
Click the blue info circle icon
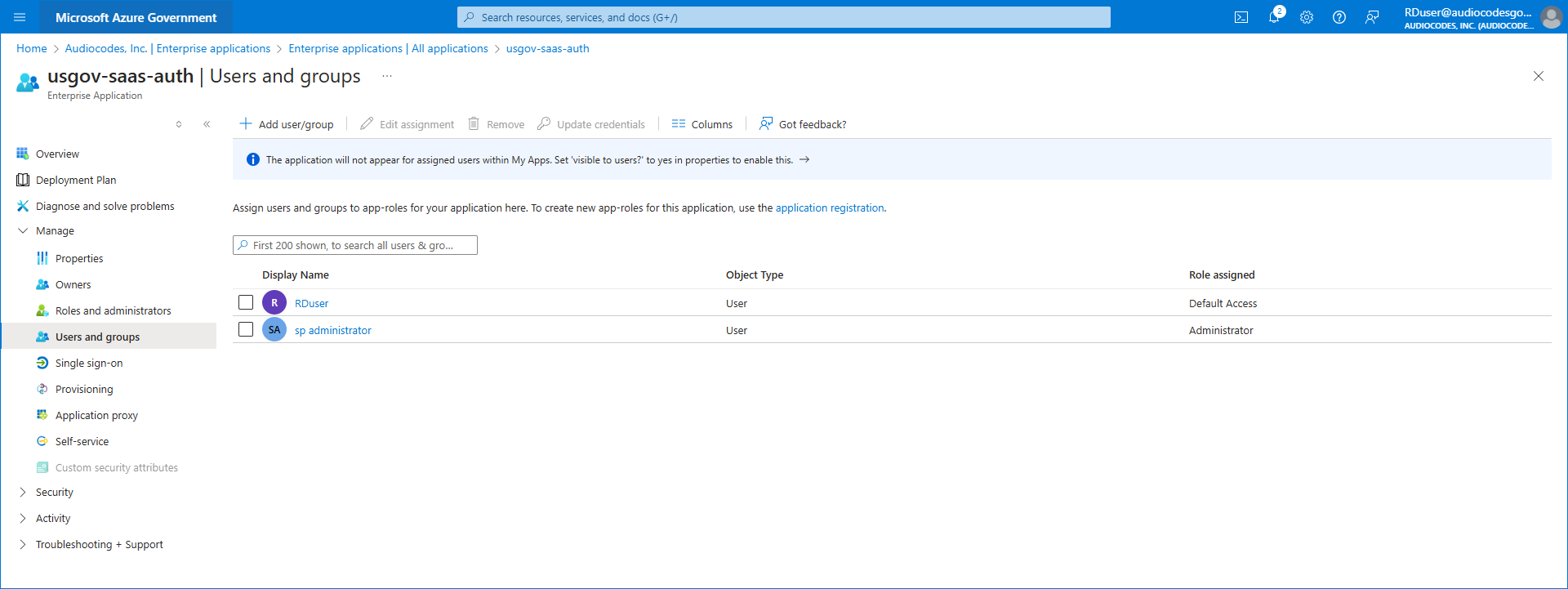(x=253, y=159)
